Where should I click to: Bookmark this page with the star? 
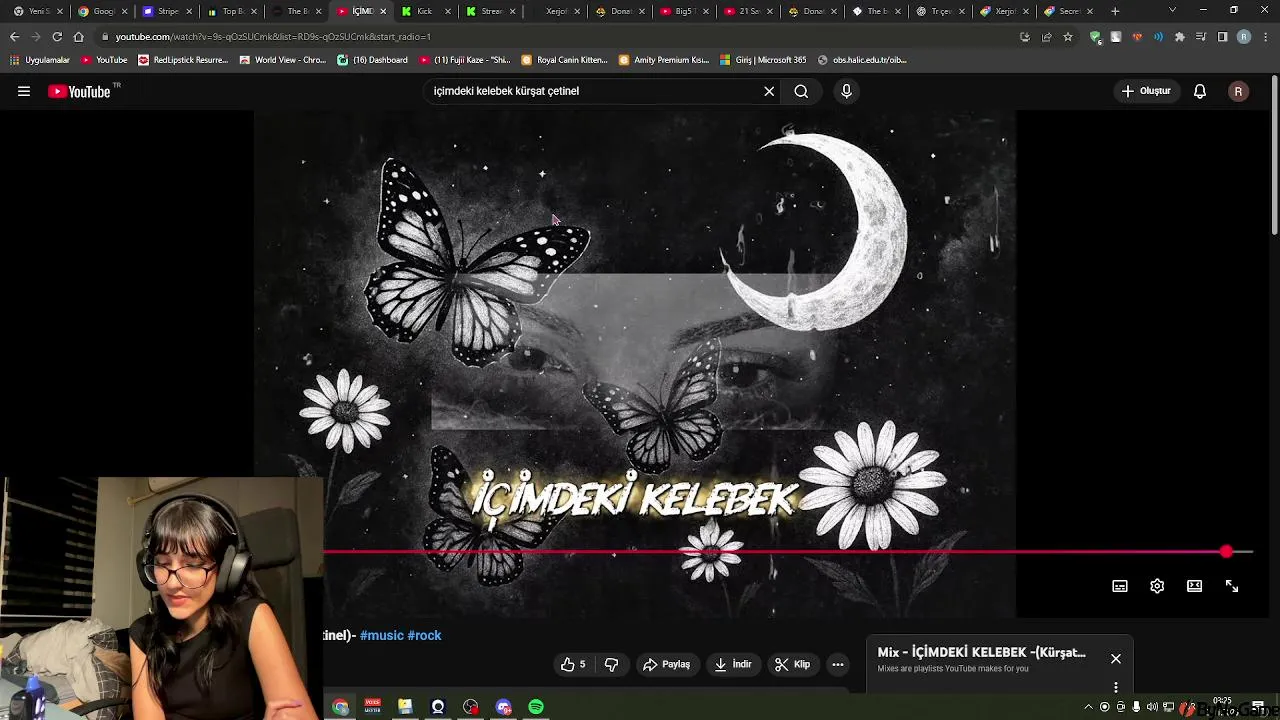[1068, 37]
